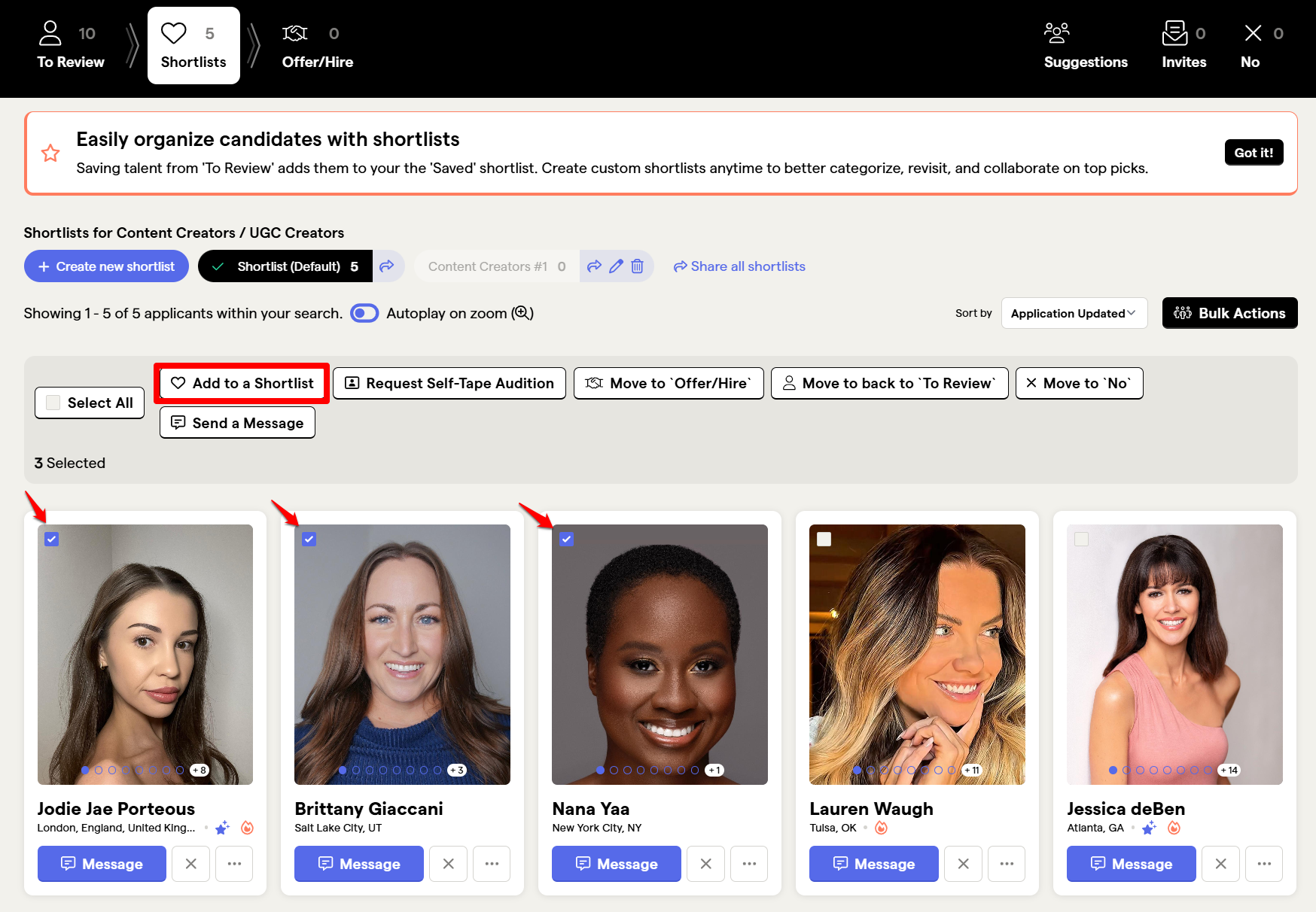
Task: Open the Application Updated sort dropdown
Action: tap(1074, 313)
